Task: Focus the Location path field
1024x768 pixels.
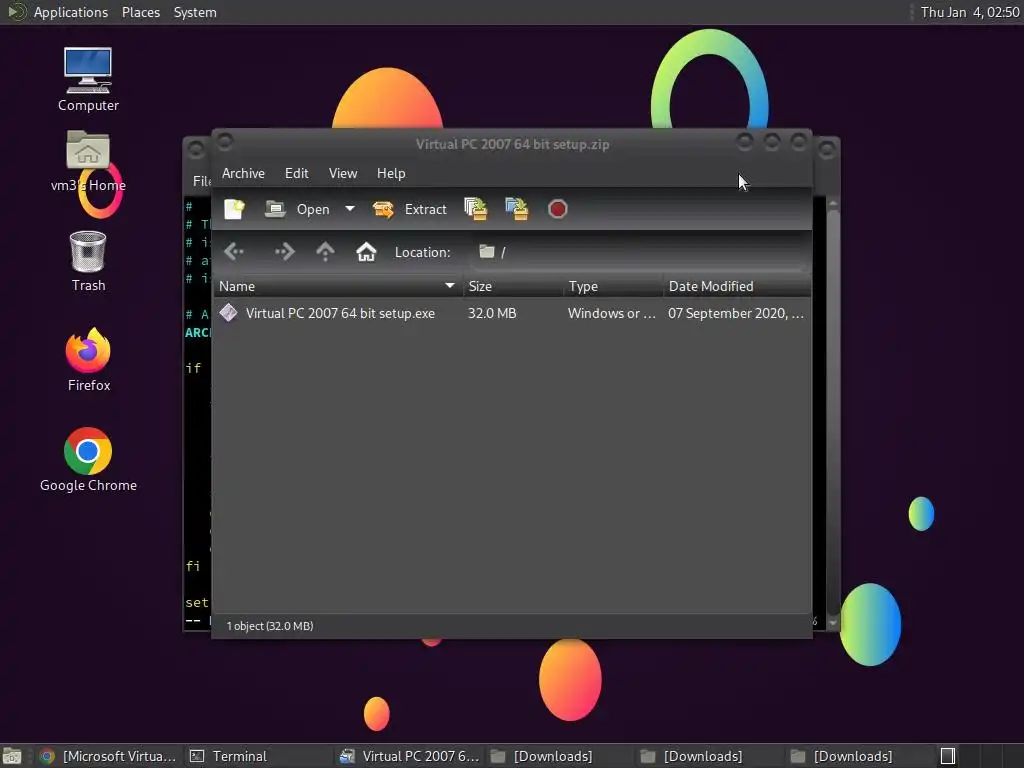Action: (x=639, y=252)
